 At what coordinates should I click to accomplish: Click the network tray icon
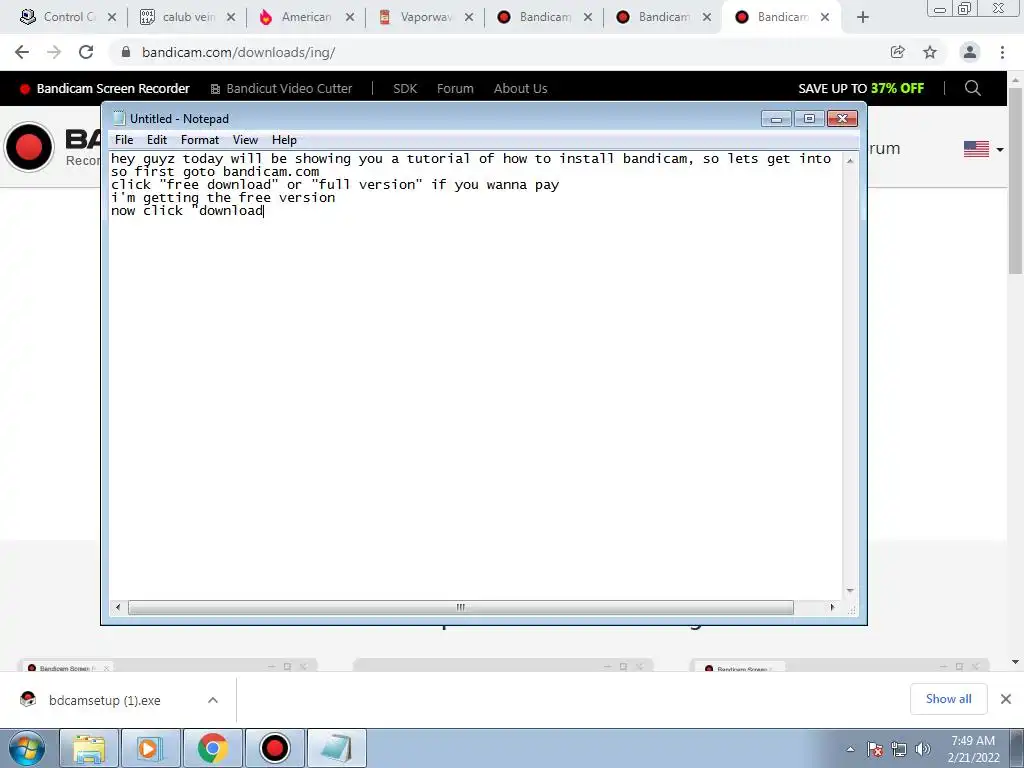(899, 749)
